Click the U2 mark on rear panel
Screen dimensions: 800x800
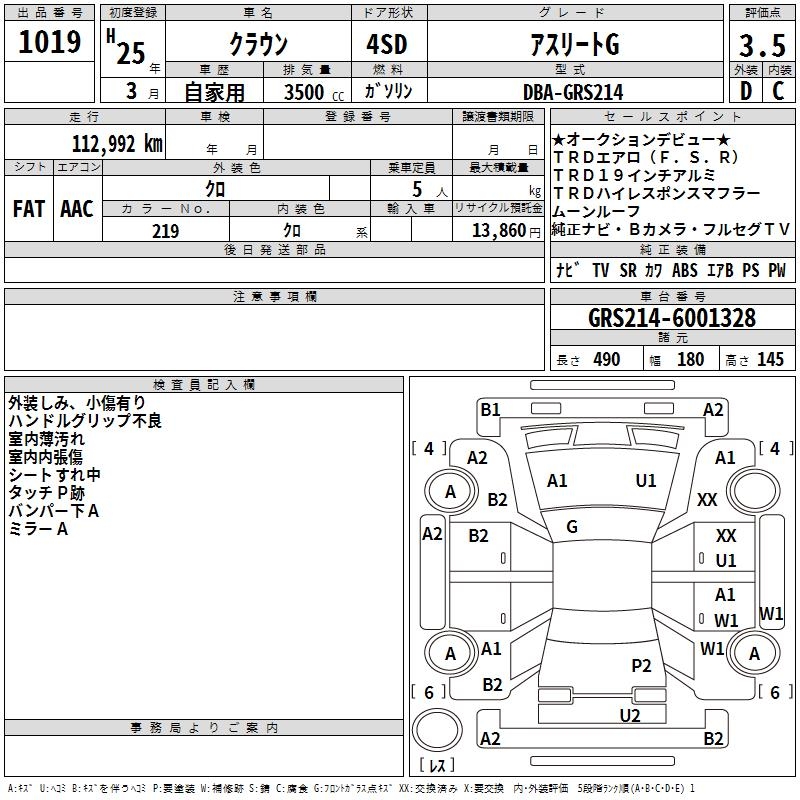[x=630, y=716]
